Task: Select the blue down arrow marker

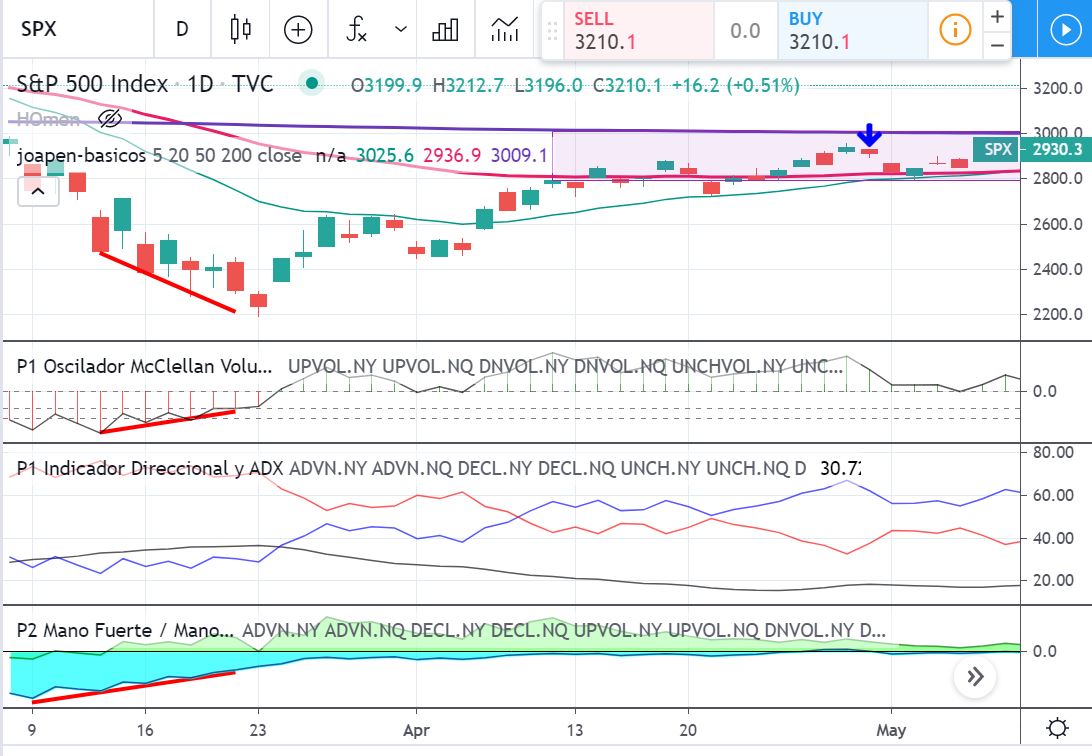Action: pos(870,135)
